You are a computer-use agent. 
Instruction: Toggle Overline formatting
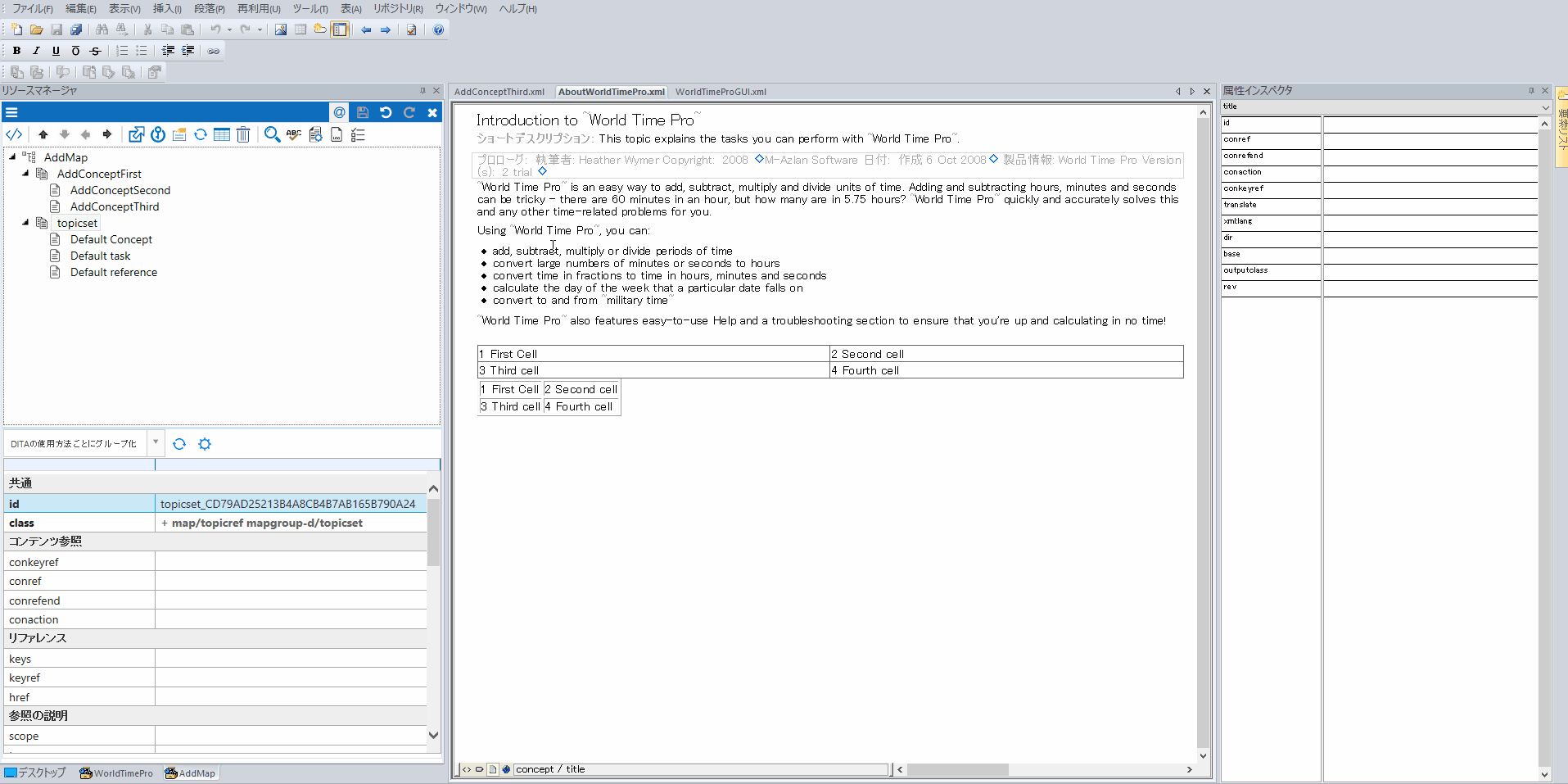point(75,51)
